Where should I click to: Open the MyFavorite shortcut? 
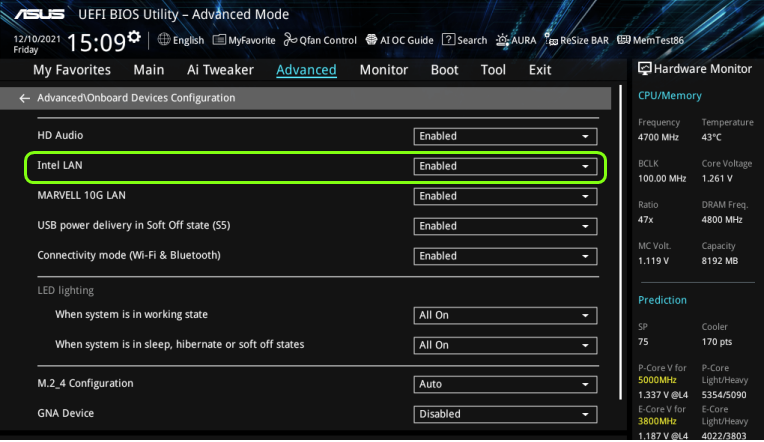coord(244,40)
